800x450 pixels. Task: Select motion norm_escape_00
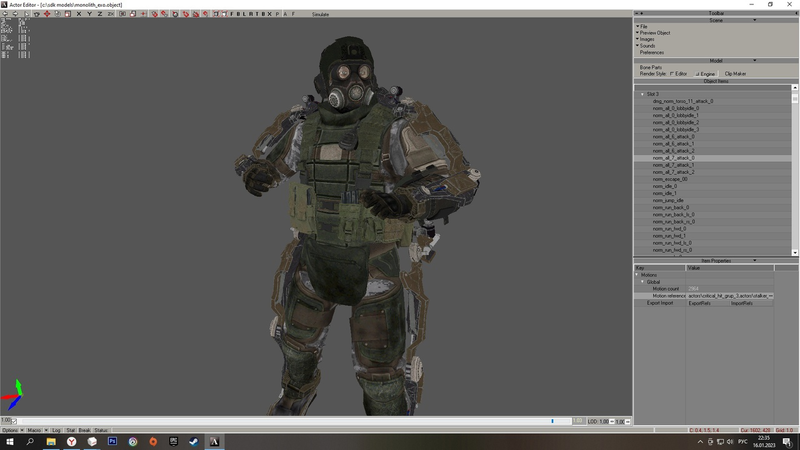click(x=669, y=179)
